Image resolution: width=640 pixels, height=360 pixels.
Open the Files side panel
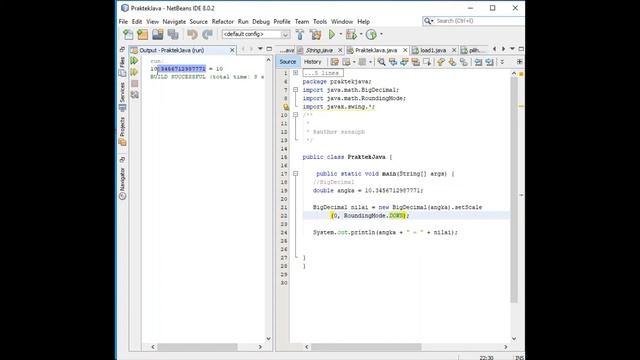tap(122, 67)
